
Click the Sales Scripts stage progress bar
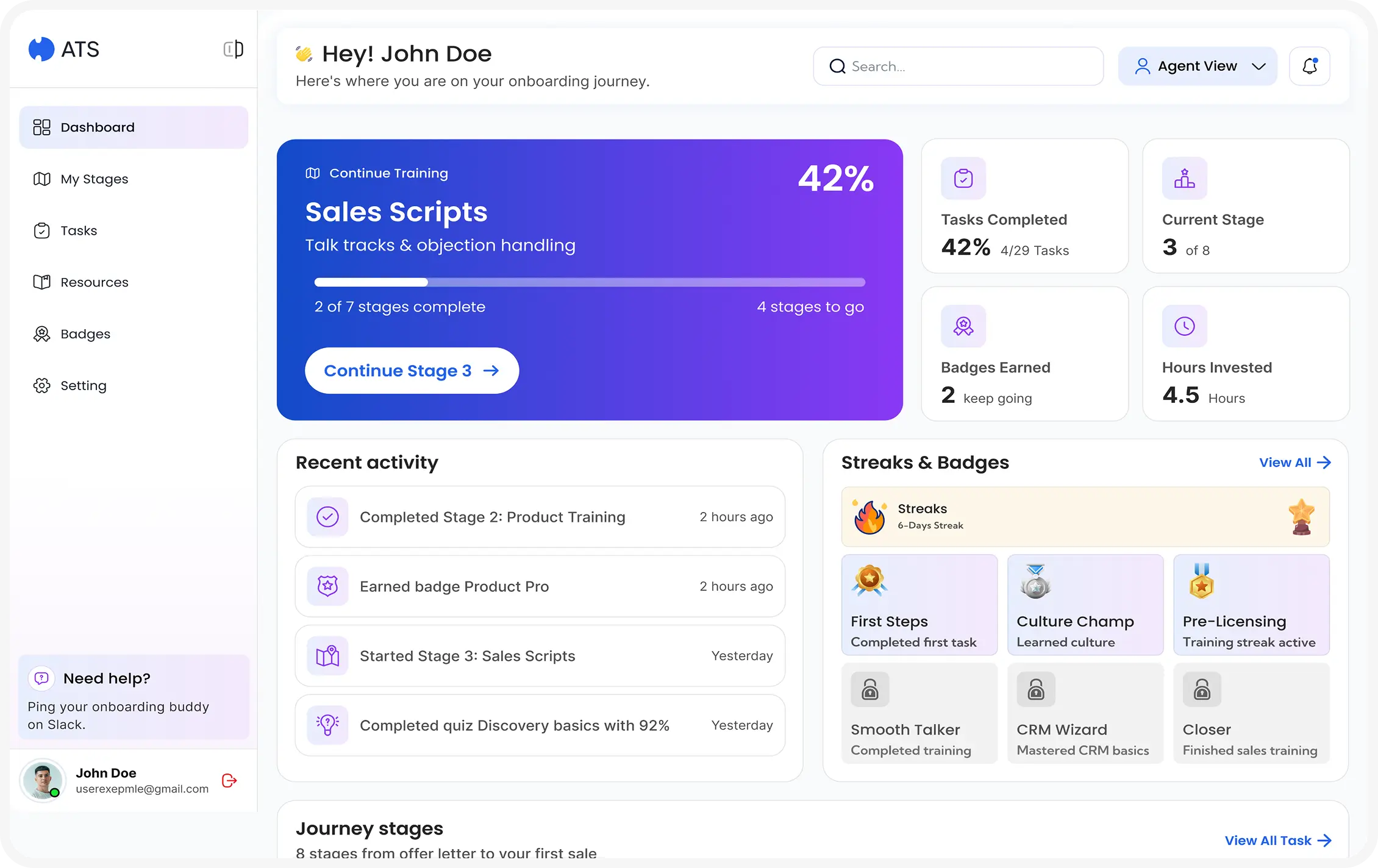point(590,282)
